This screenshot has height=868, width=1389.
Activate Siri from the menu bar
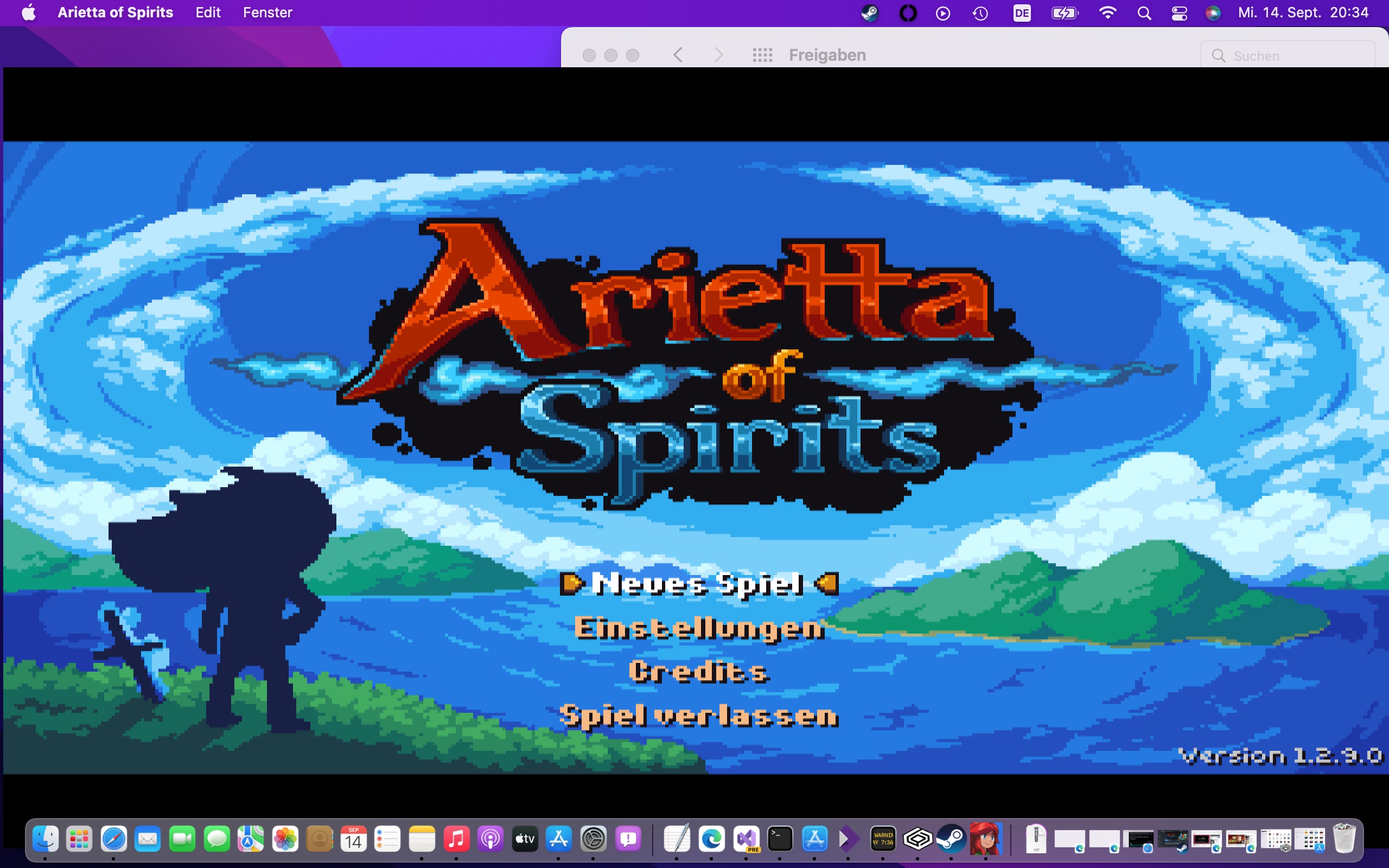1213,12
